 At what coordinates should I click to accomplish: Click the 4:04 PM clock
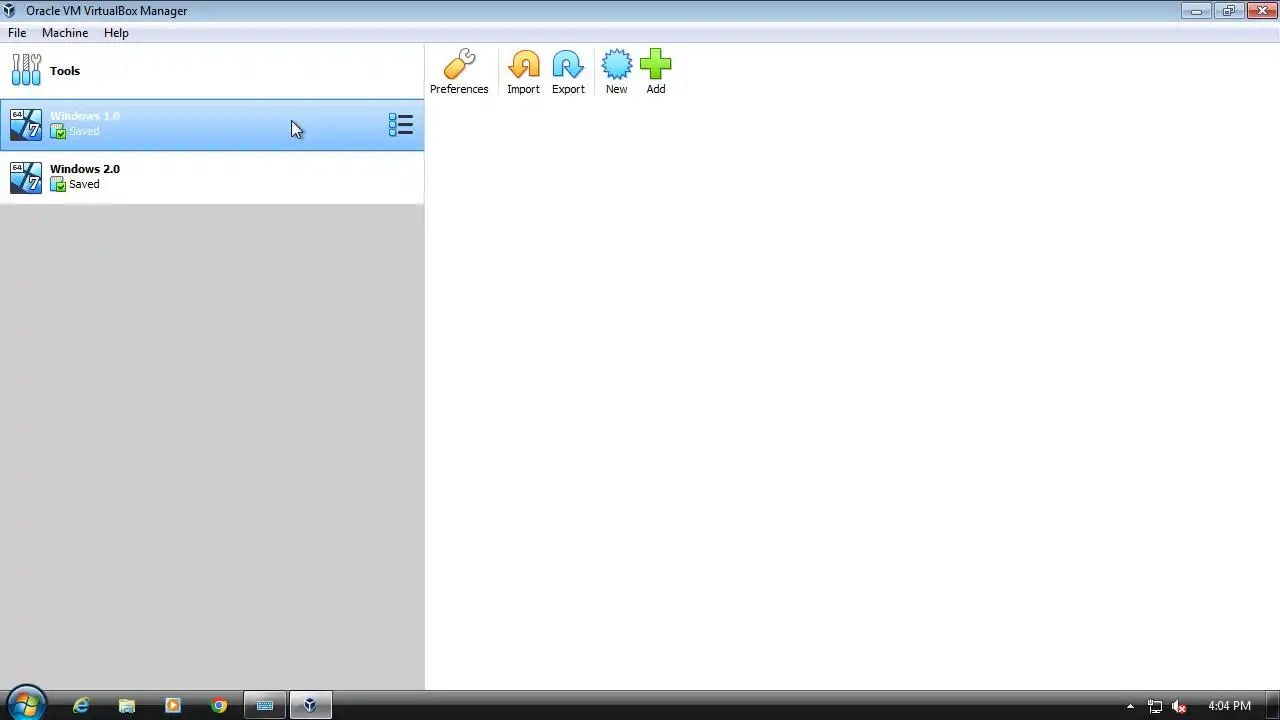click(x=1229, y=706)
